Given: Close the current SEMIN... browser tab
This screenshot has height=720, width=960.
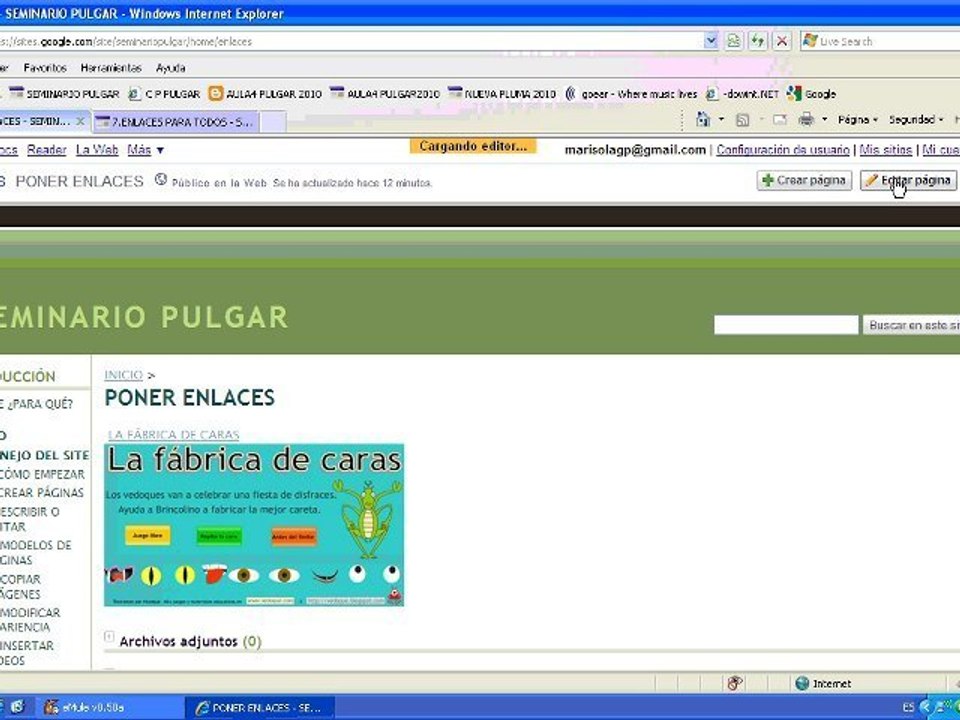Looking at the screenshot, I should pos(80,121).
